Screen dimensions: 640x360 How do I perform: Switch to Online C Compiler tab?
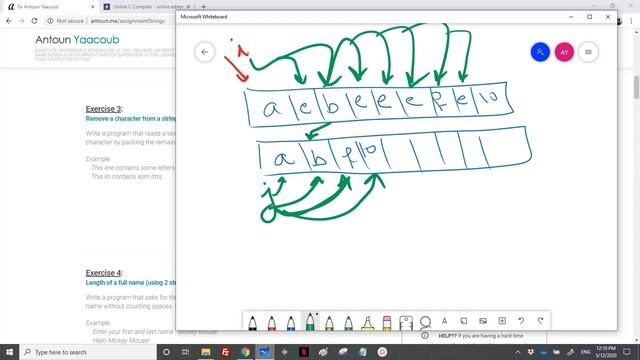[147, 7]
